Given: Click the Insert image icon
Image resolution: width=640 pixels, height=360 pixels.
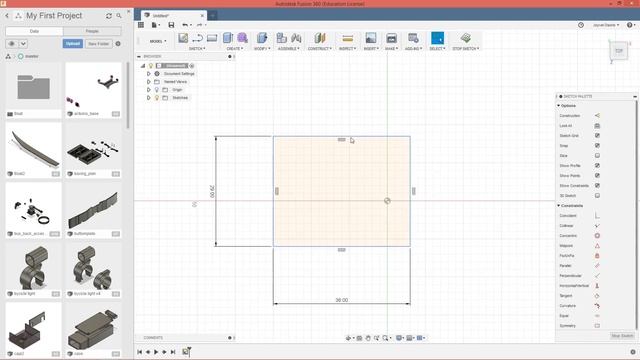Looking at the screenshot, I should (371, 38).
